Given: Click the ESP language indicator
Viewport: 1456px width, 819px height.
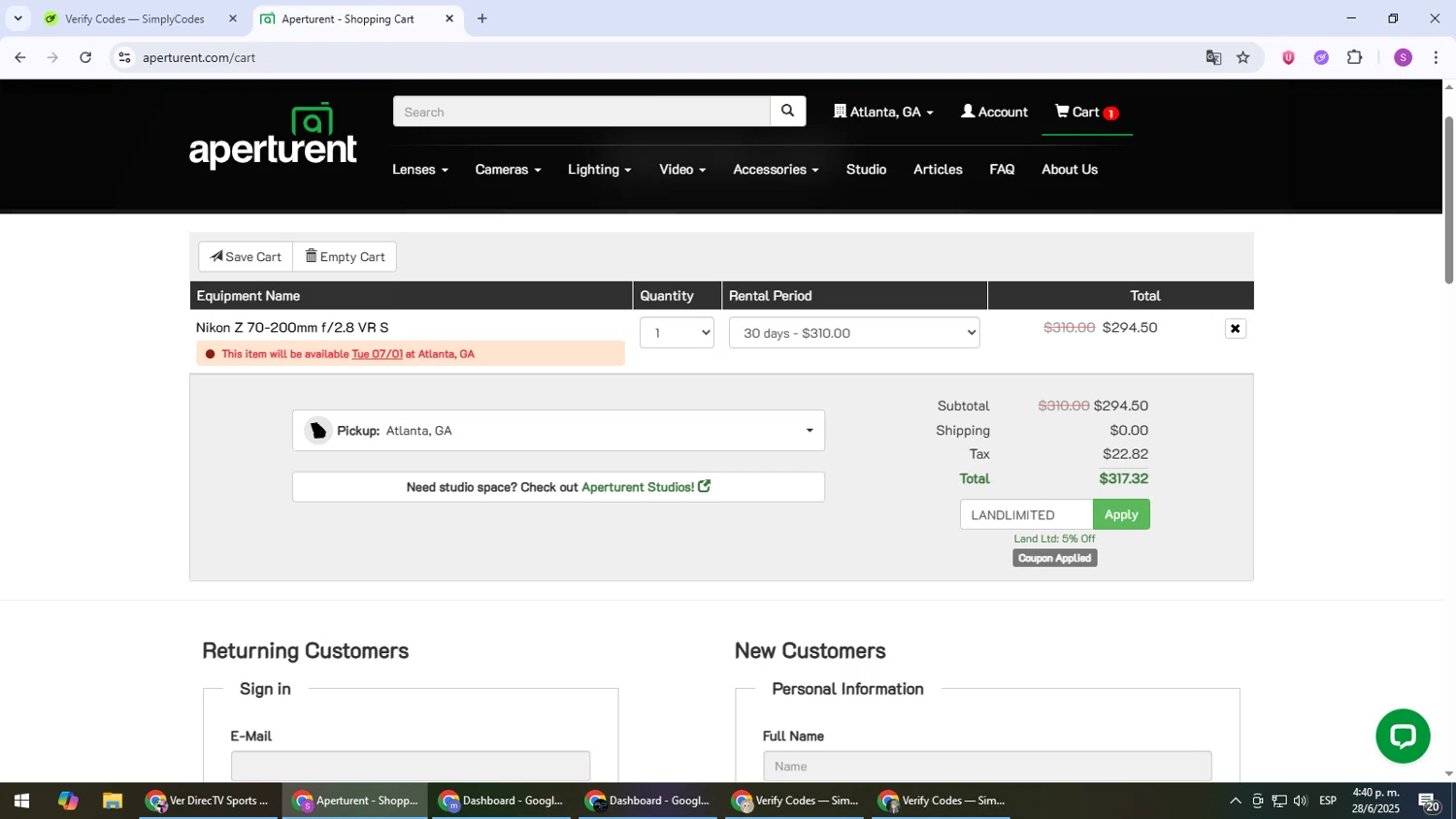Looking at the screenshot, I should point(1327,802).
